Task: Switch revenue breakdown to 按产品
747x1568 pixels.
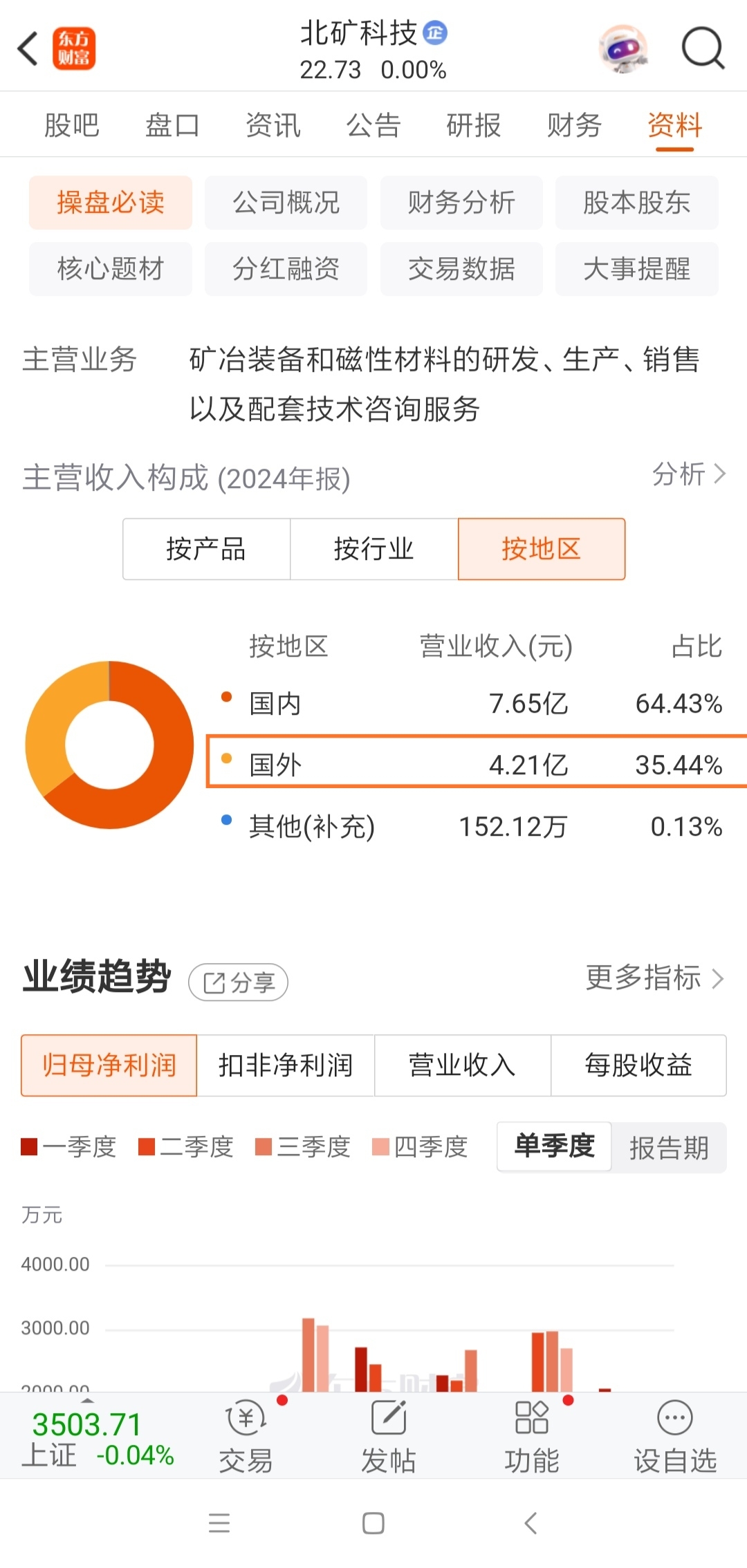Action: (206, 549)
